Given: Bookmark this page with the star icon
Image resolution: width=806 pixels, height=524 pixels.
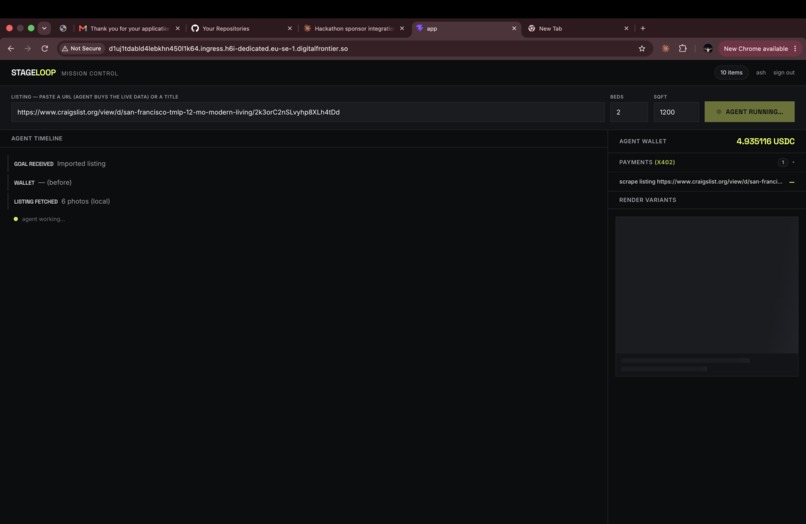Looking at the screenshot, I should pos(642,48).
